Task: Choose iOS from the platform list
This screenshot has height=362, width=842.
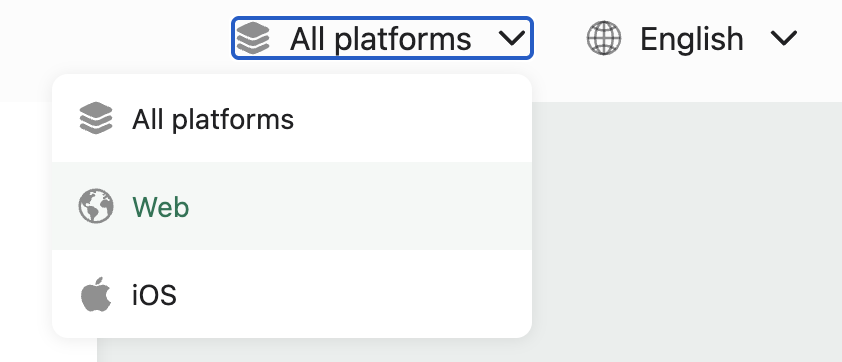Action: (292, 294)
